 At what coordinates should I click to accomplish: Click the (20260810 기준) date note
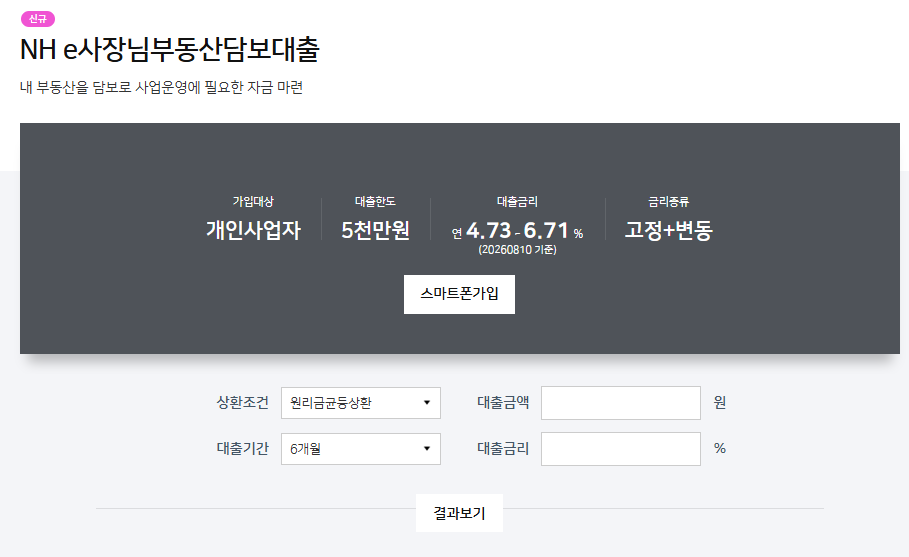pyautogui.click(x=518, y=250)
